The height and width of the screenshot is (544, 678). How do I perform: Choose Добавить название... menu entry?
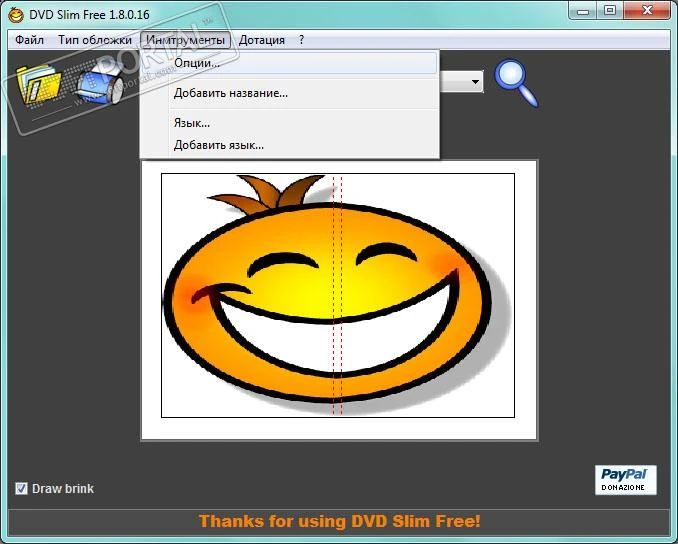230,93
